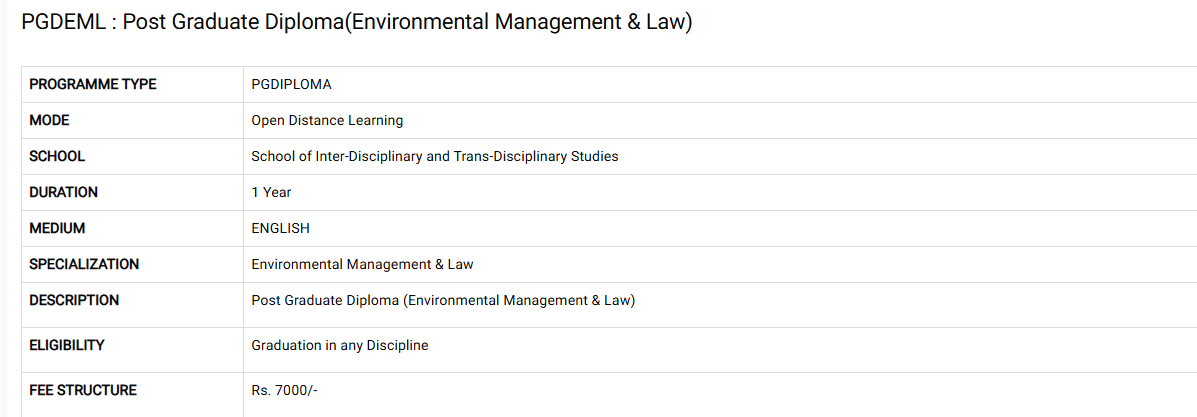Click the "1 Year" duration value
The image size is (1197, 417).
[x=271, y=192]
